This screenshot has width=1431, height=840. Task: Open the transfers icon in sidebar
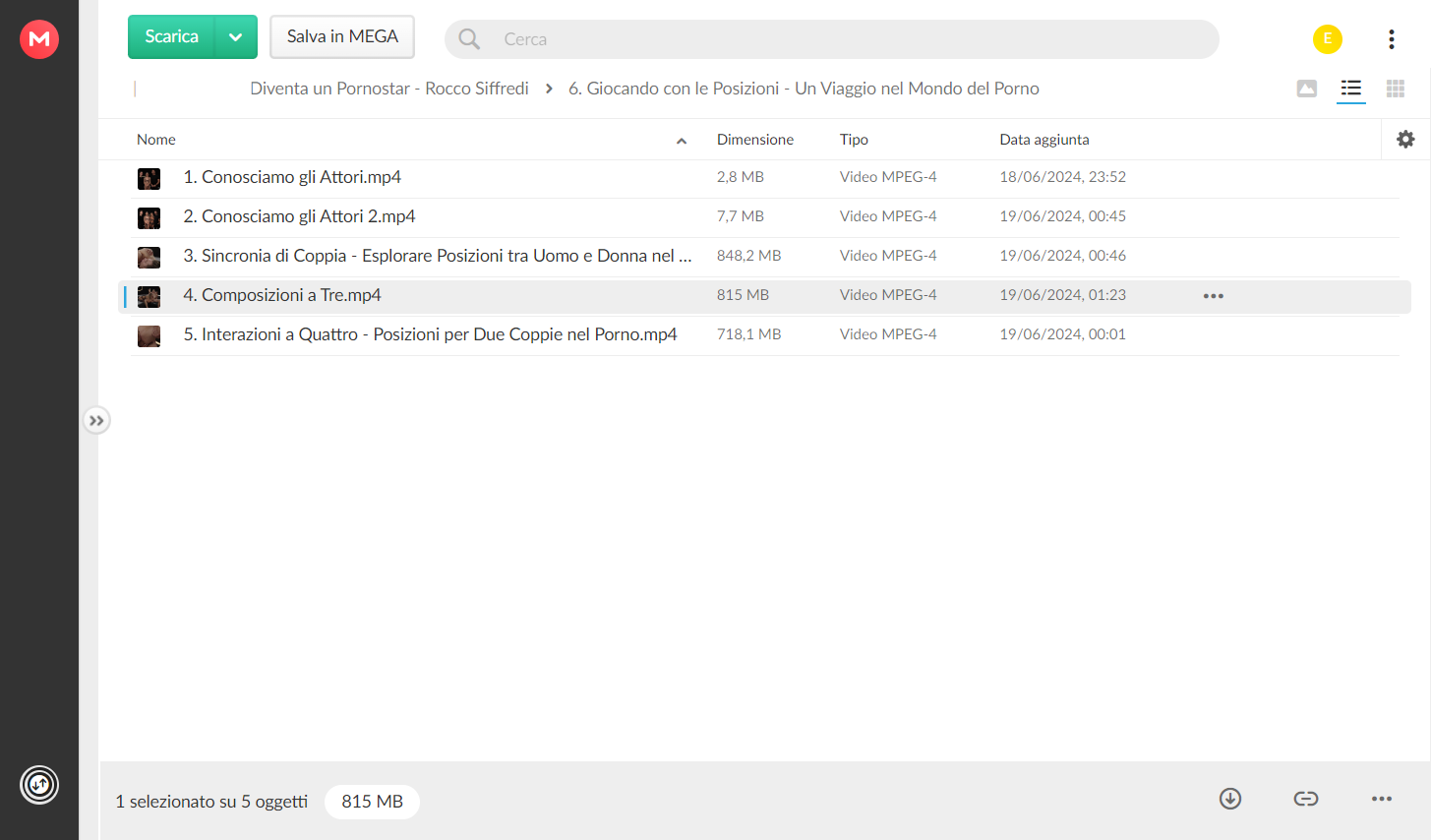pyautogui.click(x=39, y=785)
